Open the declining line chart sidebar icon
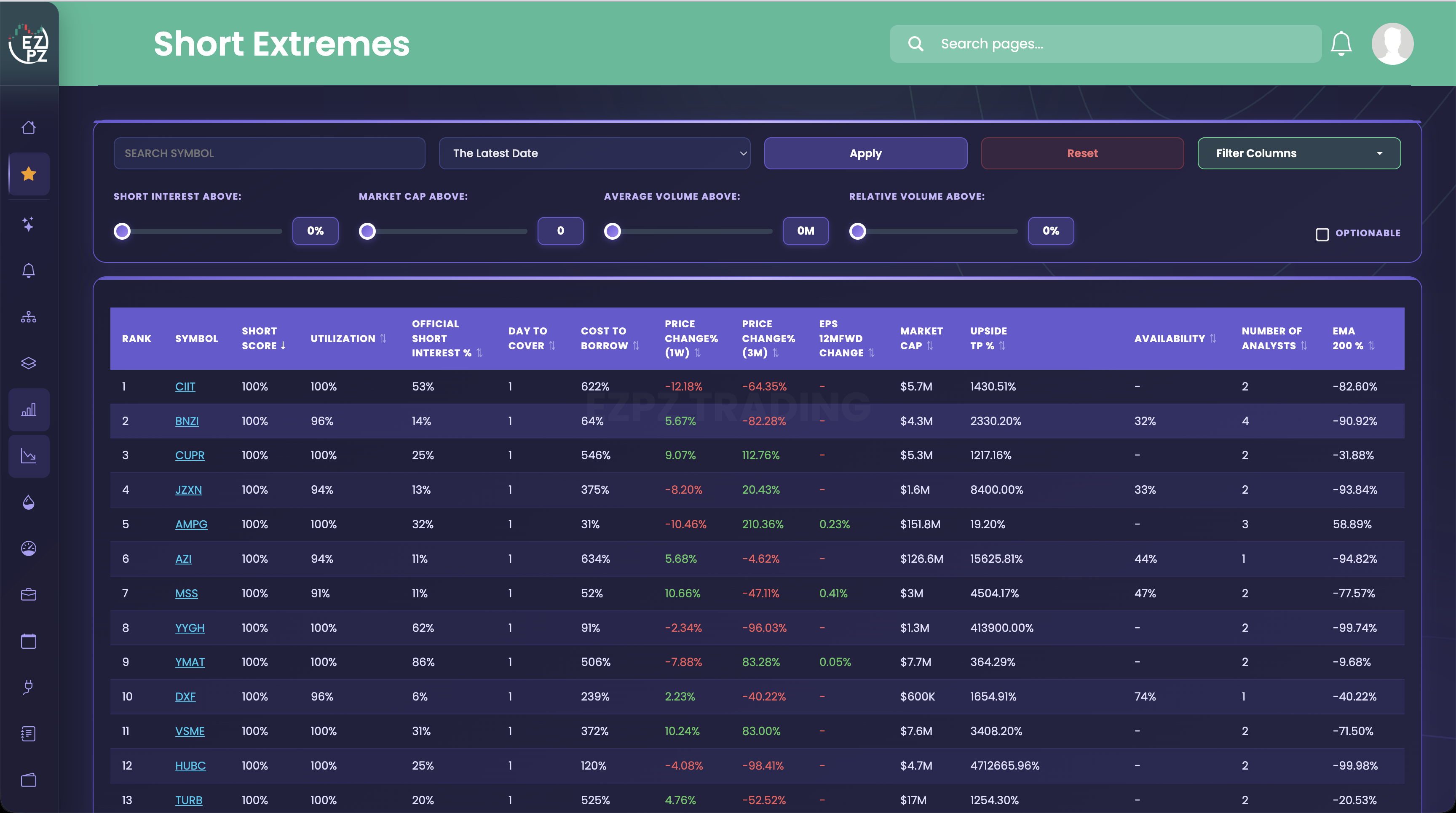Screen dimensions: 1456x813 (x=29, y=456)
